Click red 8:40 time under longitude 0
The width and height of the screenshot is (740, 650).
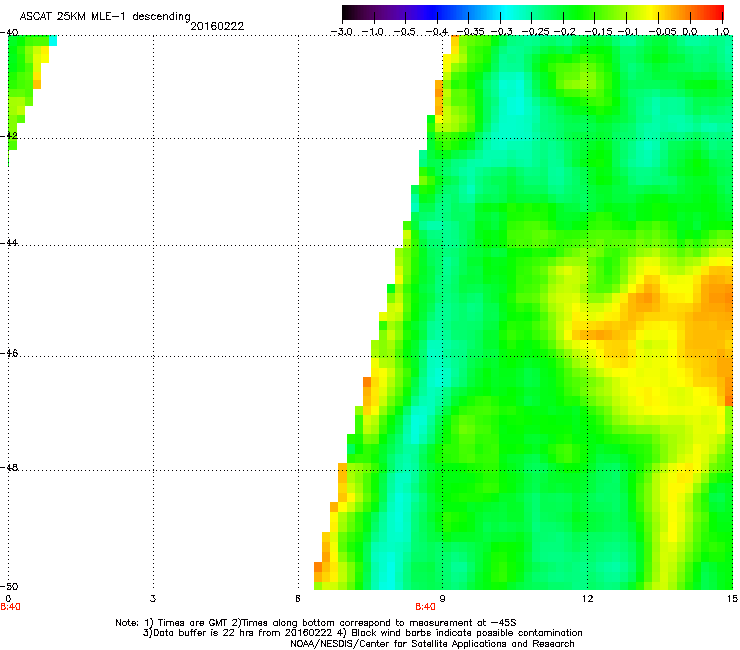pyautogui.click(x=10, y=607)
